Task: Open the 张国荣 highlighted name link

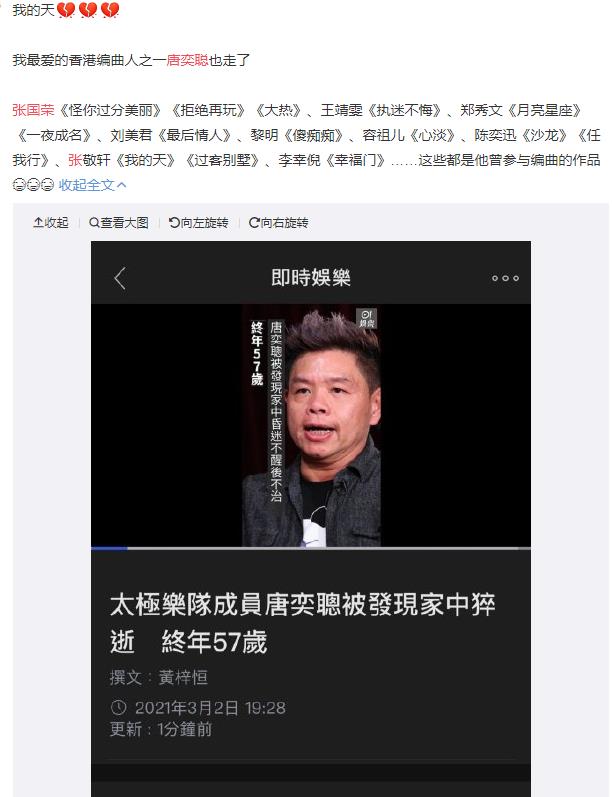Action: [33, 110]
